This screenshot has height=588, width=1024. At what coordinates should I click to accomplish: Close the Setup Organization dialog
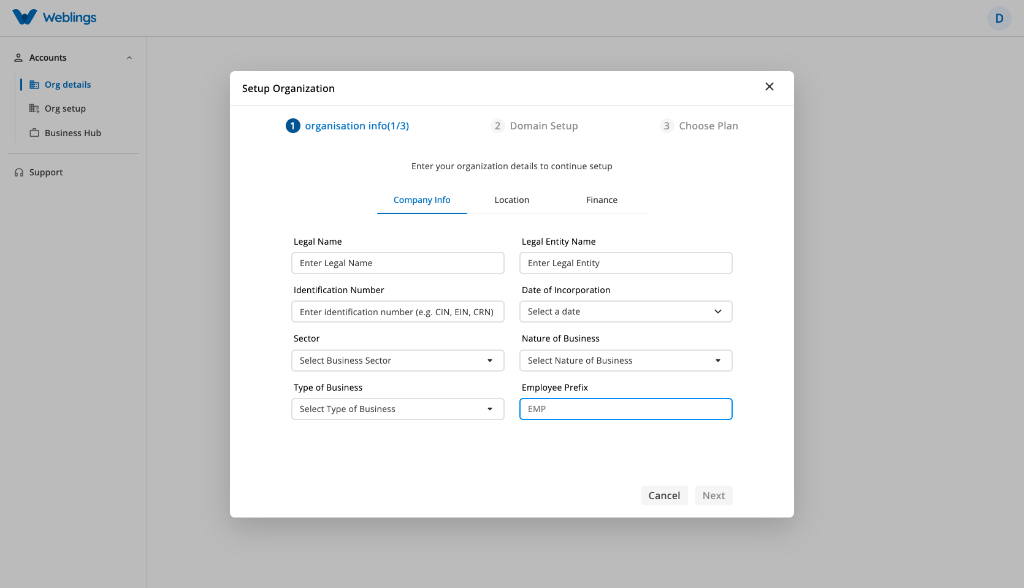pos(769,86)
